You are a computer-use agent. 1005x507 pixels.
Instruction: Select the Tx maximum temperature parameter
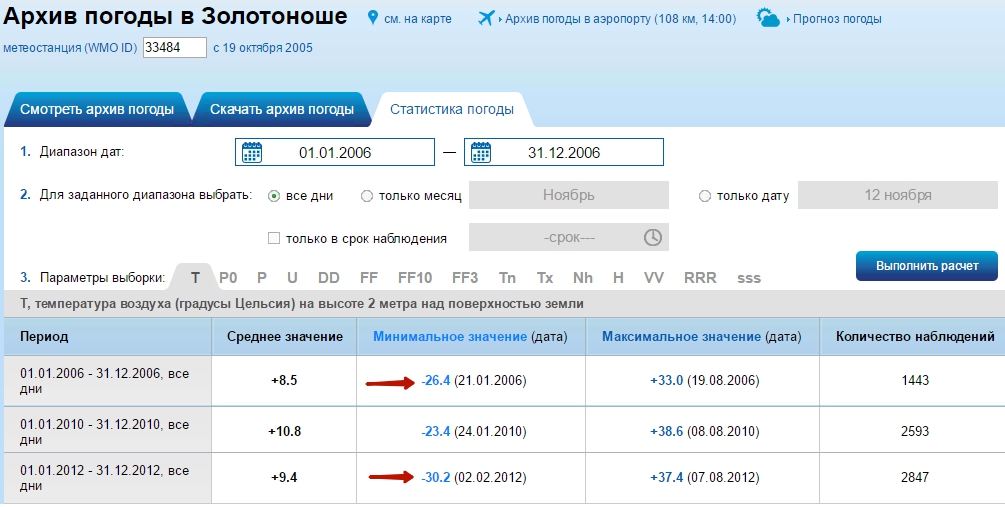tap(545, 278)
